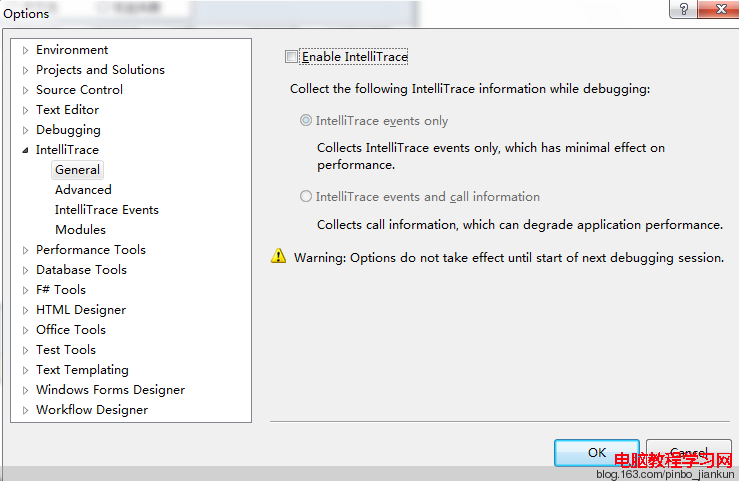This screenshot has height=481, width=739.
Task: Select the Office Tools label
Action: point(71,329)
